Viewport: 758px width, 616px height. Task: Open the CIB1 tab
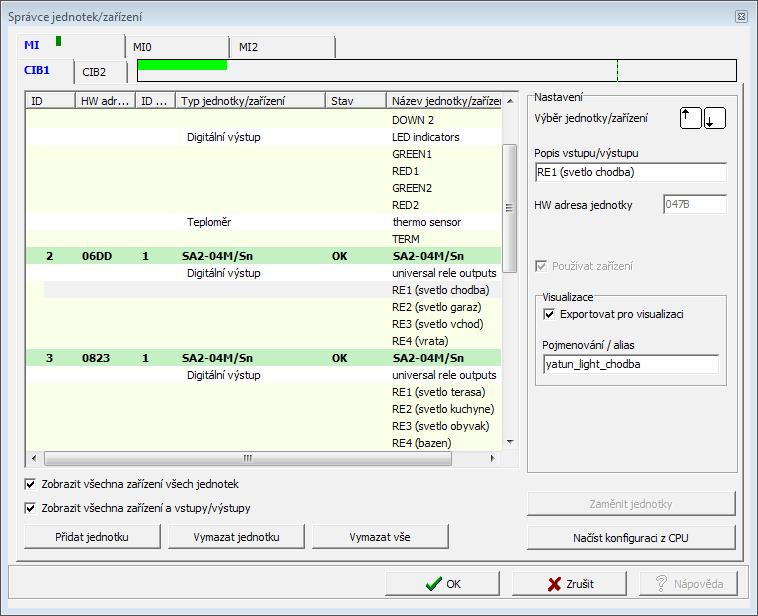[x=45, y=71]
